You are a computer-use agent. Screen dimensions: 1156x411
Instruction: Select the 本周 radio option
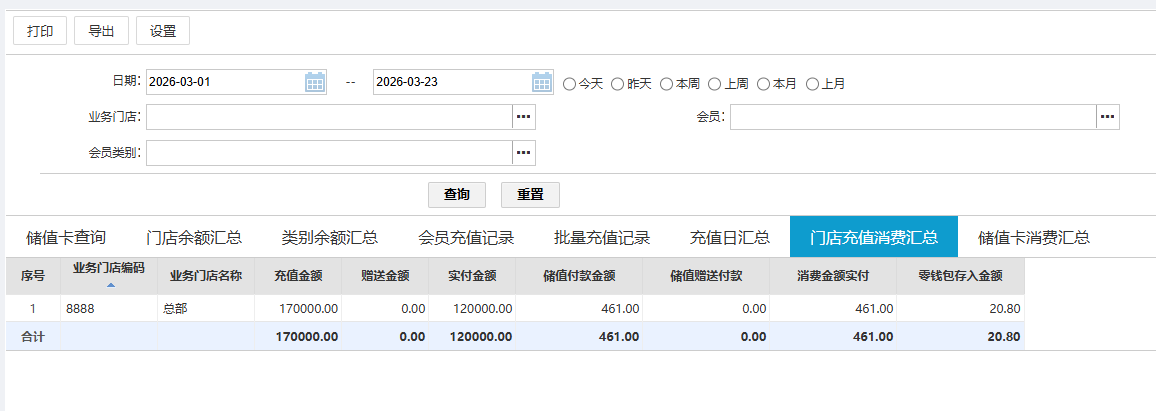point(666,84)
